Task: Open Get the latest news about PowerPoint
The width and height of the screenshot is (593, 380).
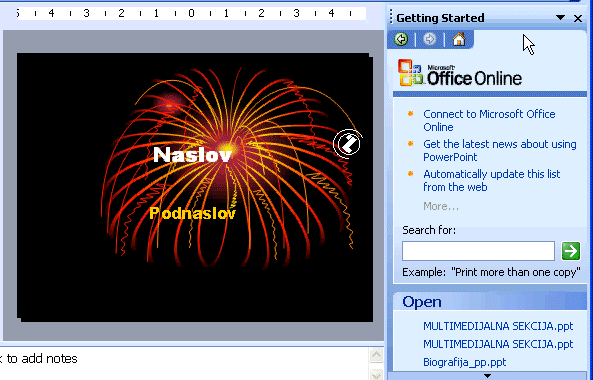Action: 500,150
